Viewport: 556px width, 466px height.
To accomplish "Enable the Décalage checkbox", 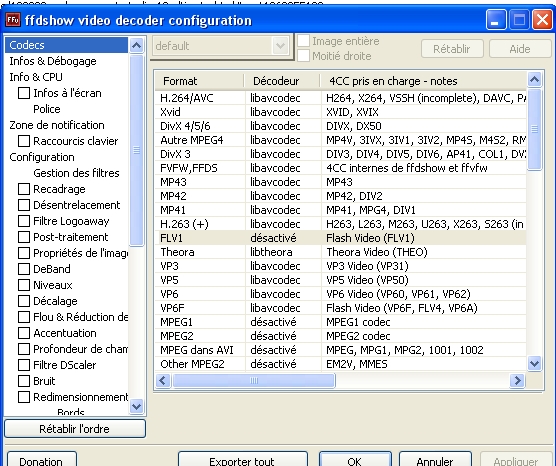I will pos(24,301).
